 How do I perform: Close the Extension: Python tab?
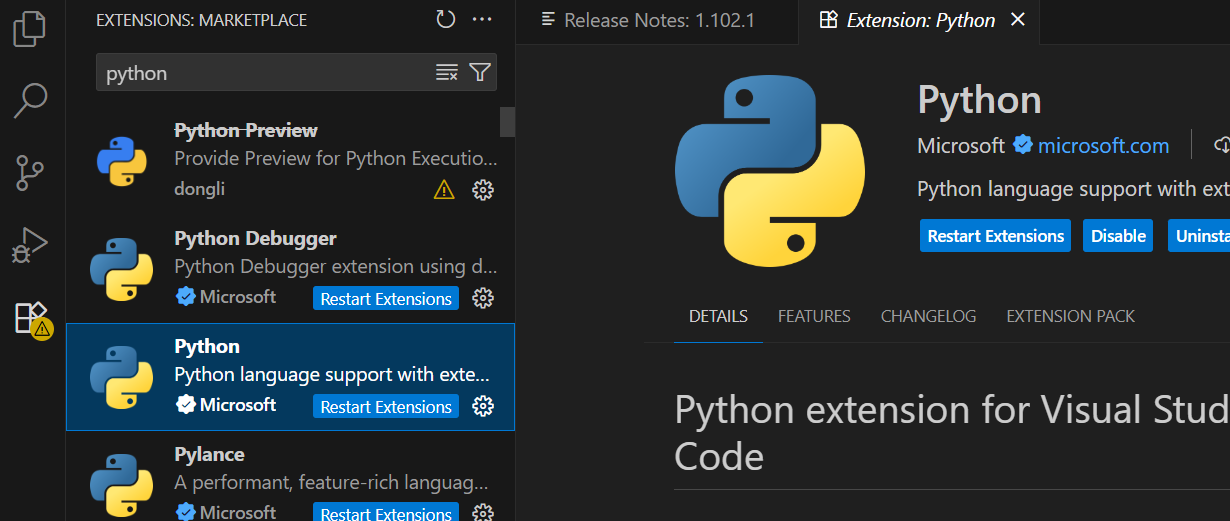(x=1018, y=19)
